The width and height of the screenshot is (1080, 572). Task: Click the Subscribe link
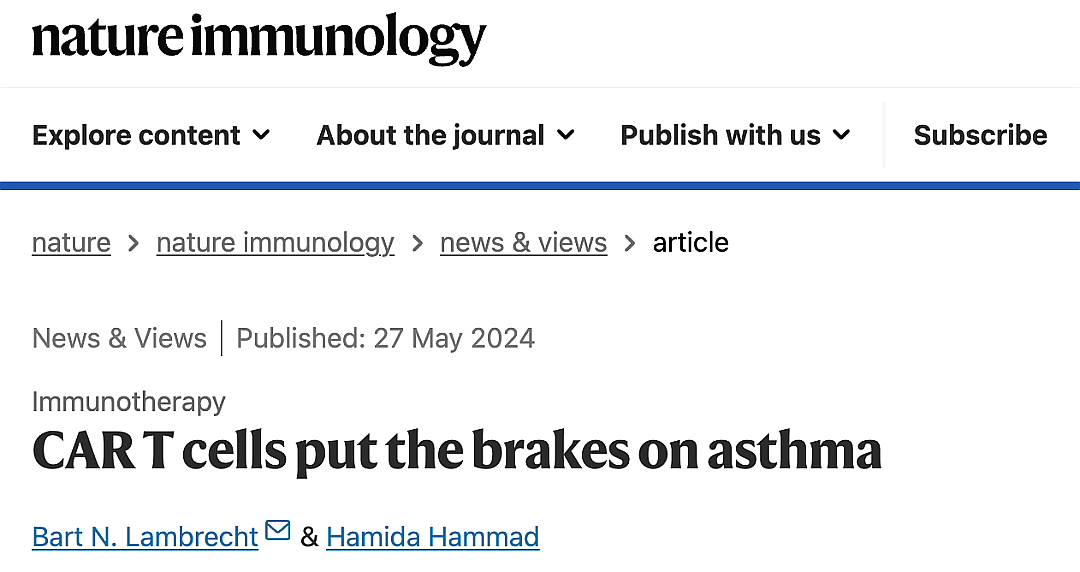pyautogui.click(x=980, y=135)
